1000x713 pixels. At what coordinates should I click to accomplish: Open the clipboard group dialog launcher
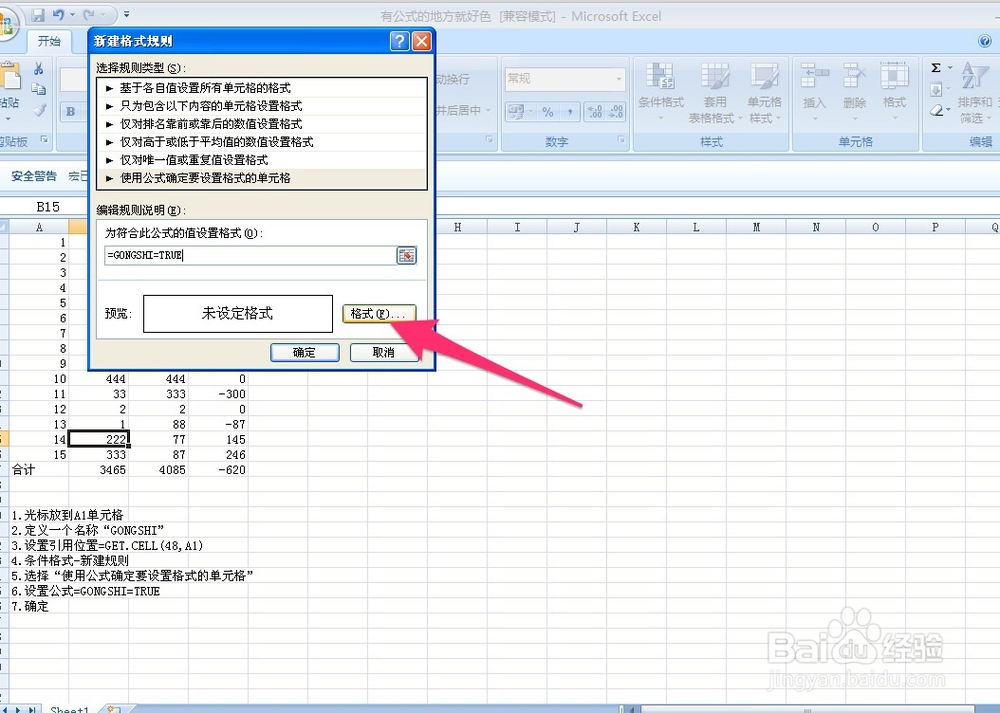point(44,140)
